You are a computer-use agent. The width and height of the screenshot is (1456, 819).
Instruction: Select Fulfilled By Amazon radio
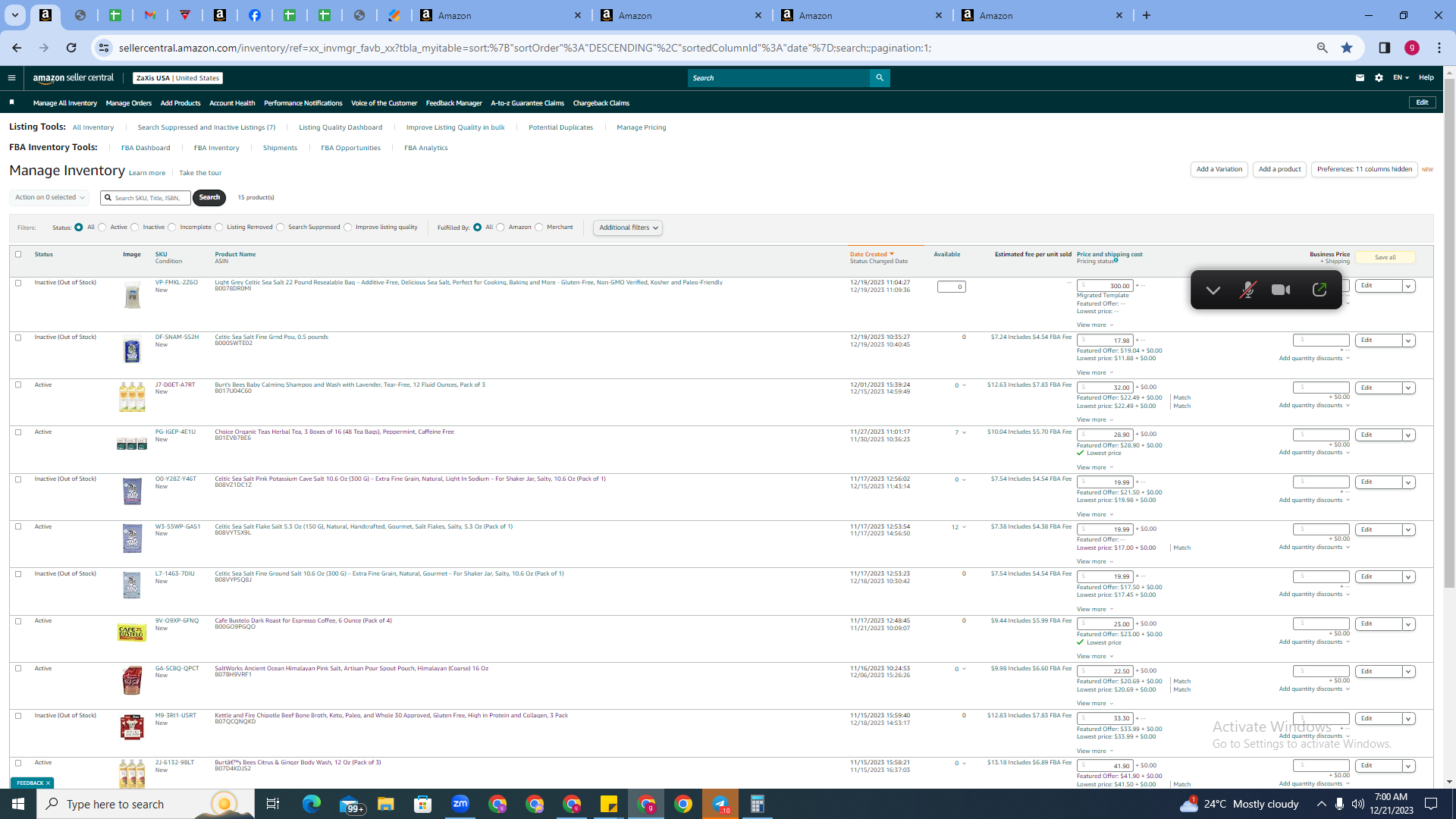(500, 227)
